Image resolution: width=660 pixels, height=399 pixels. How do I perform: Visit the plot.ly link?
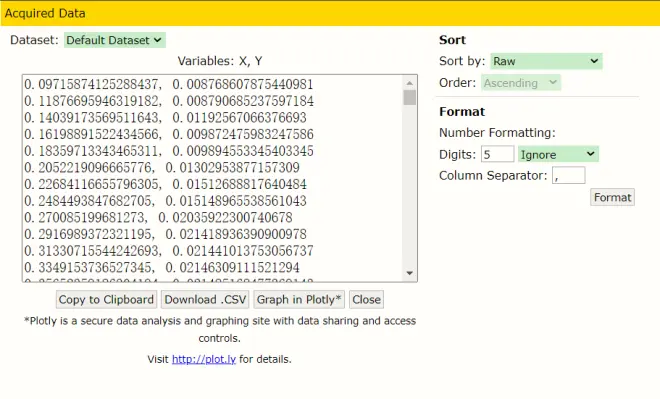tap(204, 359)
